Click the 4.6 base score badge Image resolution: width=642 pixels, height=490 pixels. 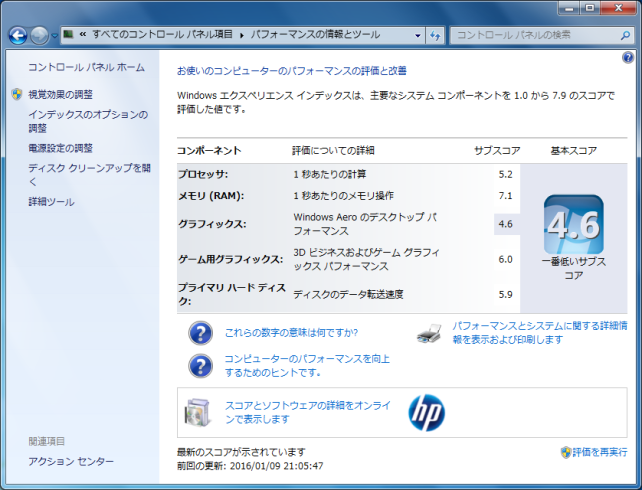point(574,224)
